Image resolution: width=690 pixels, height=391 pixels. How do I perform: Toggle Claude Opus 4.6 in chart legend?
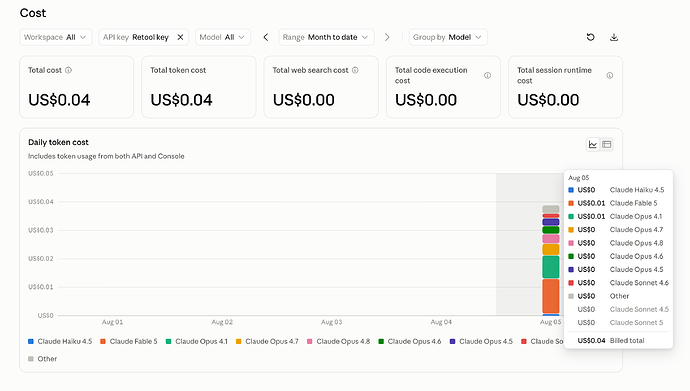(x=410, y=341)
